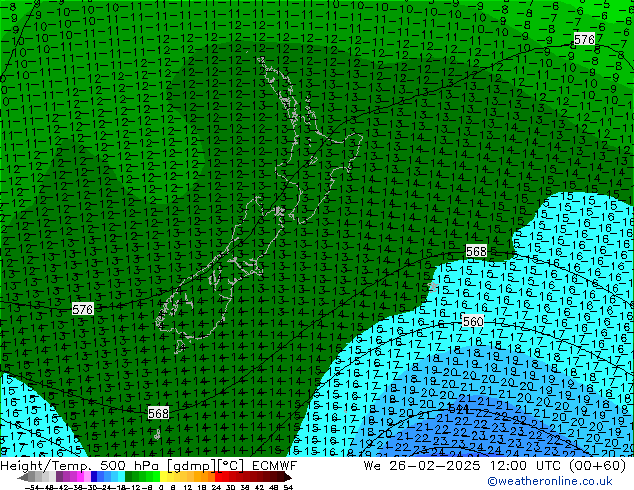Viewport: 634px width, 490px height.
Task: Click the 'Height/Temp. 500 hPa' title text
Action: [x=80, y=465]
